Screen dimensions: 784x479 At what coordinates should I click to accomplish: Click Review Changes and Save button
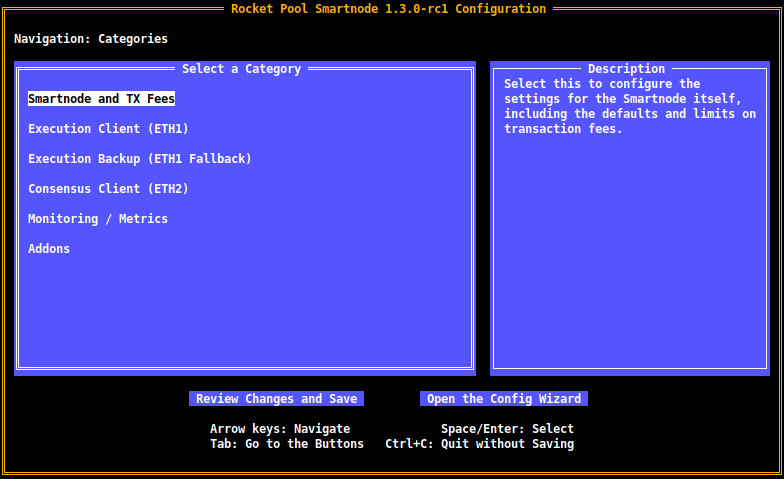tap(276, 399)
